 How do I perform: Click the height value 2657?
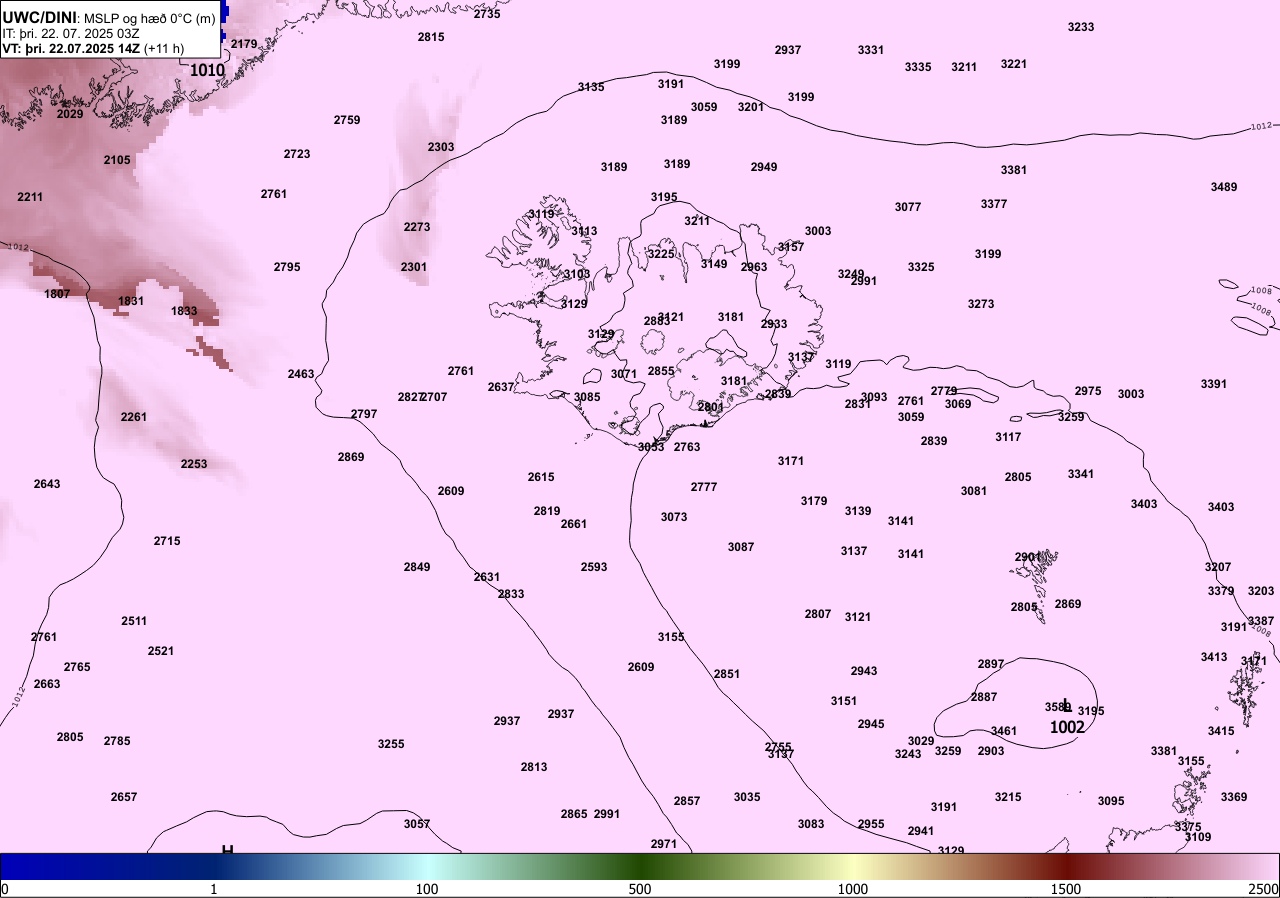tap(124, 797)
